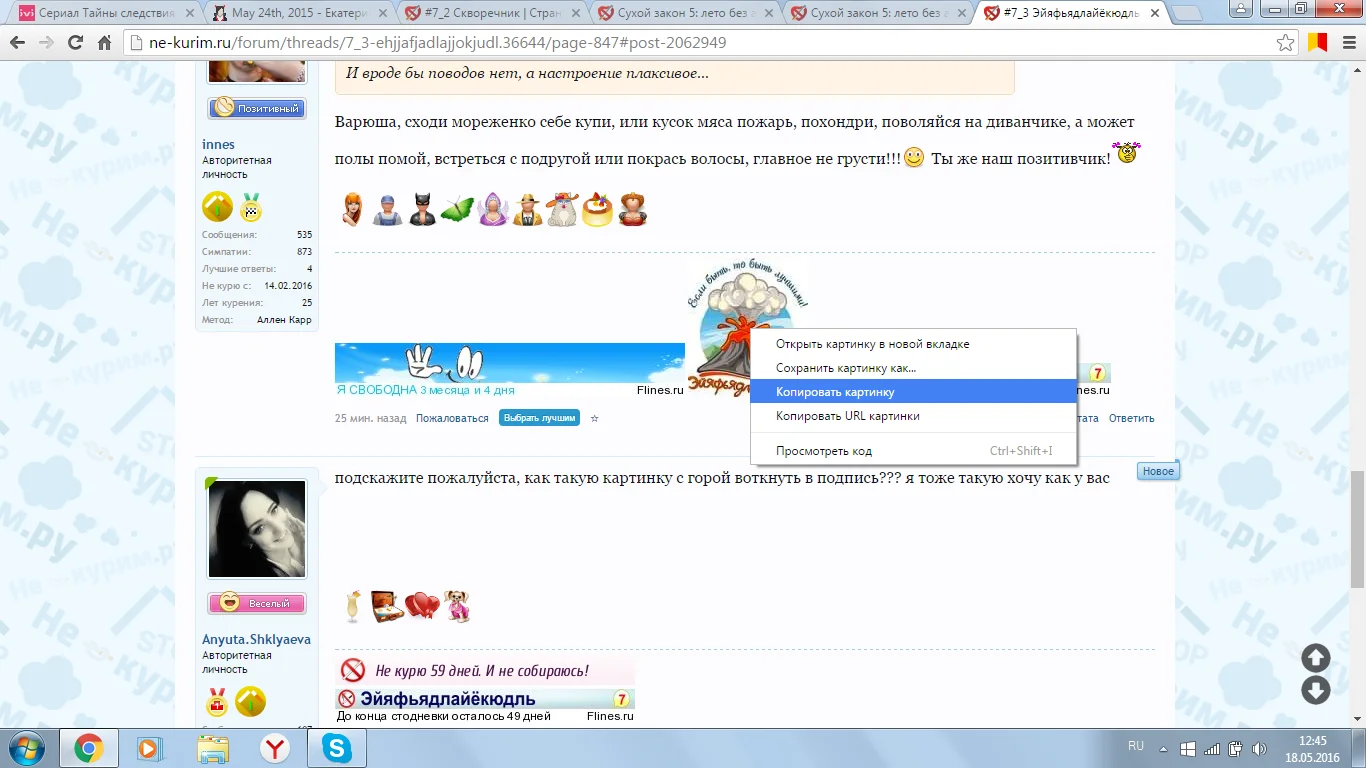
Task: Go back in the browser
Action: click(x=19, y=44)
